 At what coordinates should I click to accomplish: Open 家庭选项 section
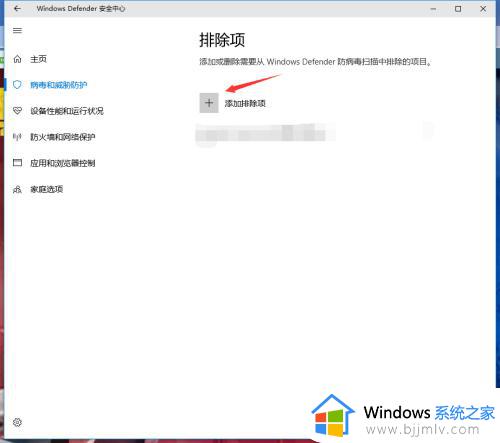(x=47, y=189)
